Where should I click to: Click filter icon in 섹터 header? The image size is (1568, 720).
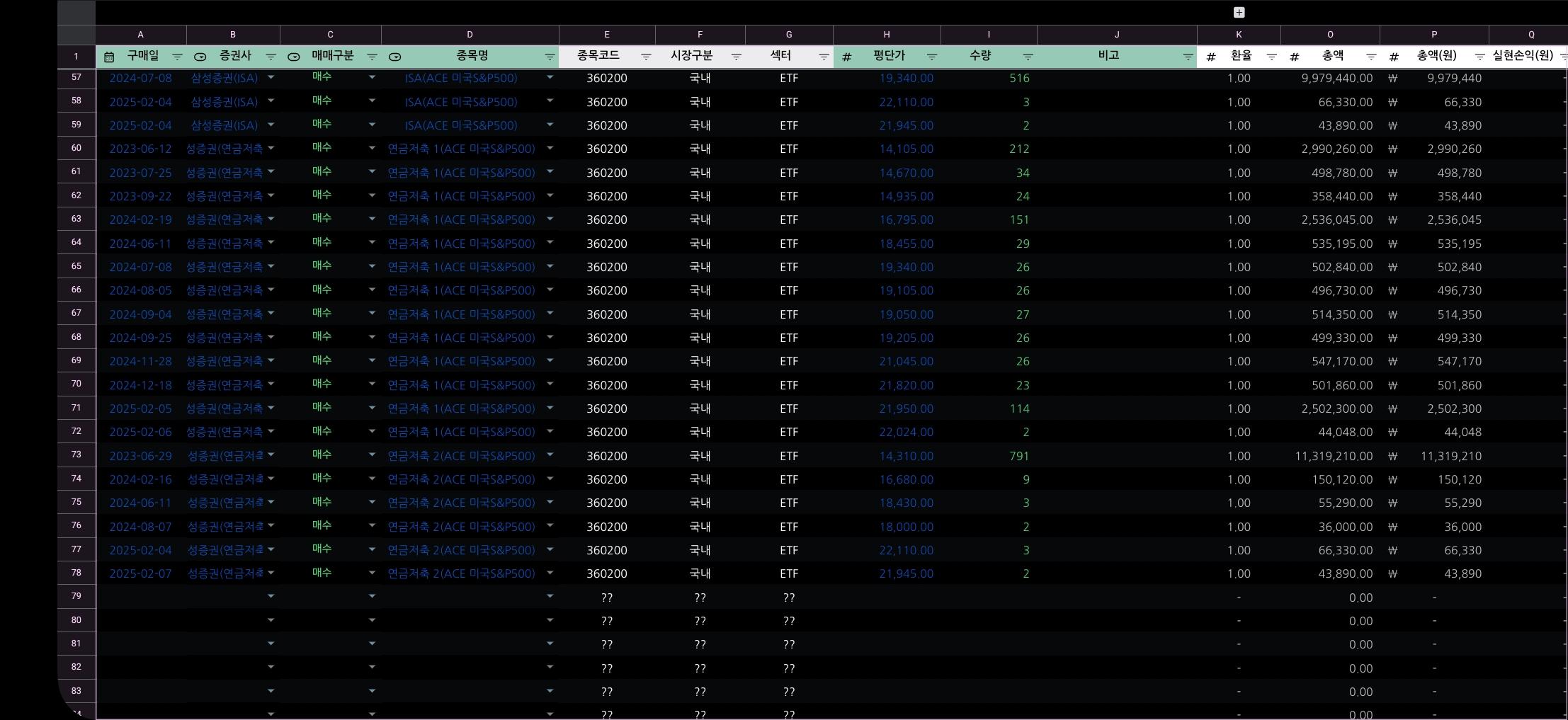(x=824, y=57)
